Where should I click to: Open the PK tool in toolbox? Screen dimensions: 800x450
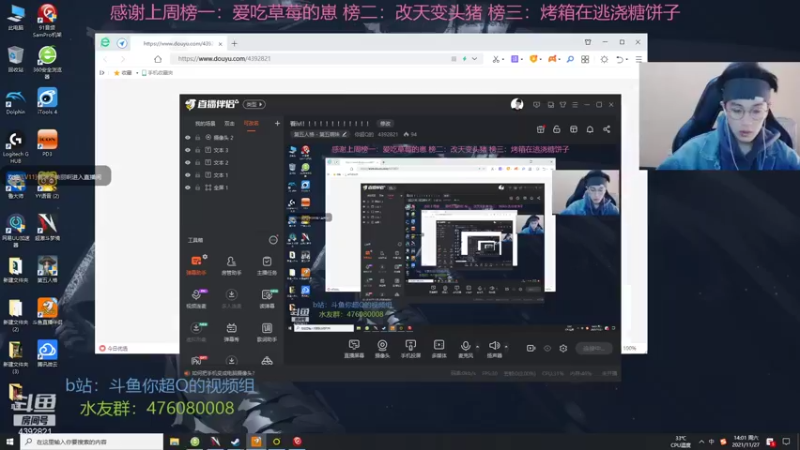coord(196,361)
